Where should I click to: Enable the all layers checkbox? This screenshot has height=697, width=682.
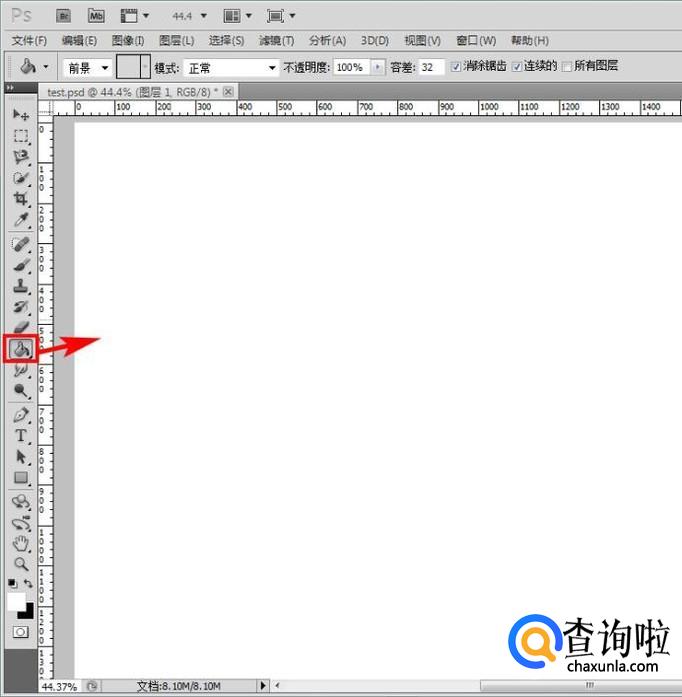click(567, 67)
